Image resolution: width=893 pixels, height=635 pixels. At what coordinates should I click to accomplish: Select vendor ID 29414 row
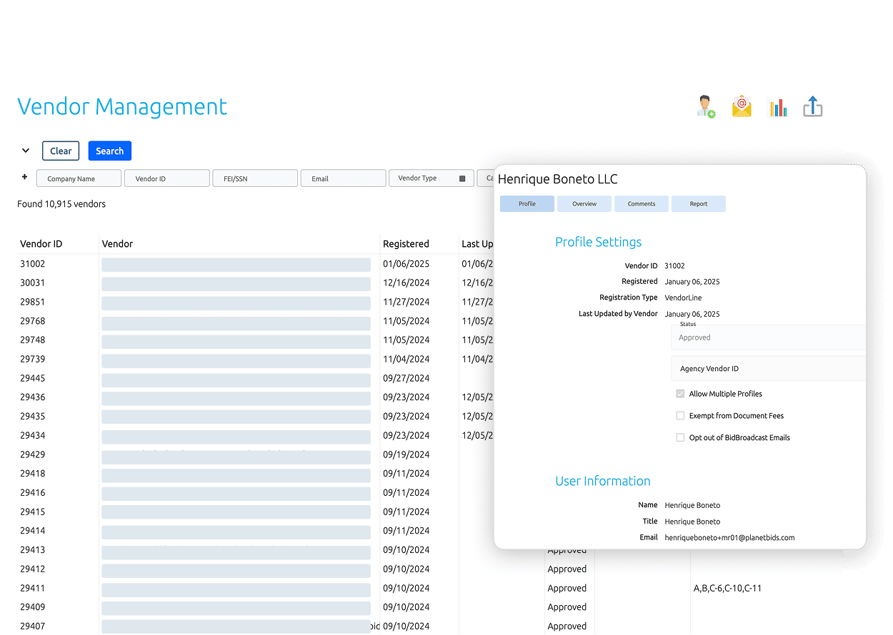click(x=32, y=531)
